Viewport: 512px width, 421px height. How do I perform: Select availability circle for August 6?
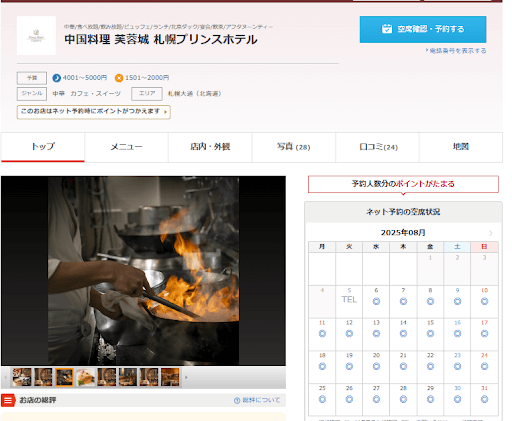click(x=376, y=301)
